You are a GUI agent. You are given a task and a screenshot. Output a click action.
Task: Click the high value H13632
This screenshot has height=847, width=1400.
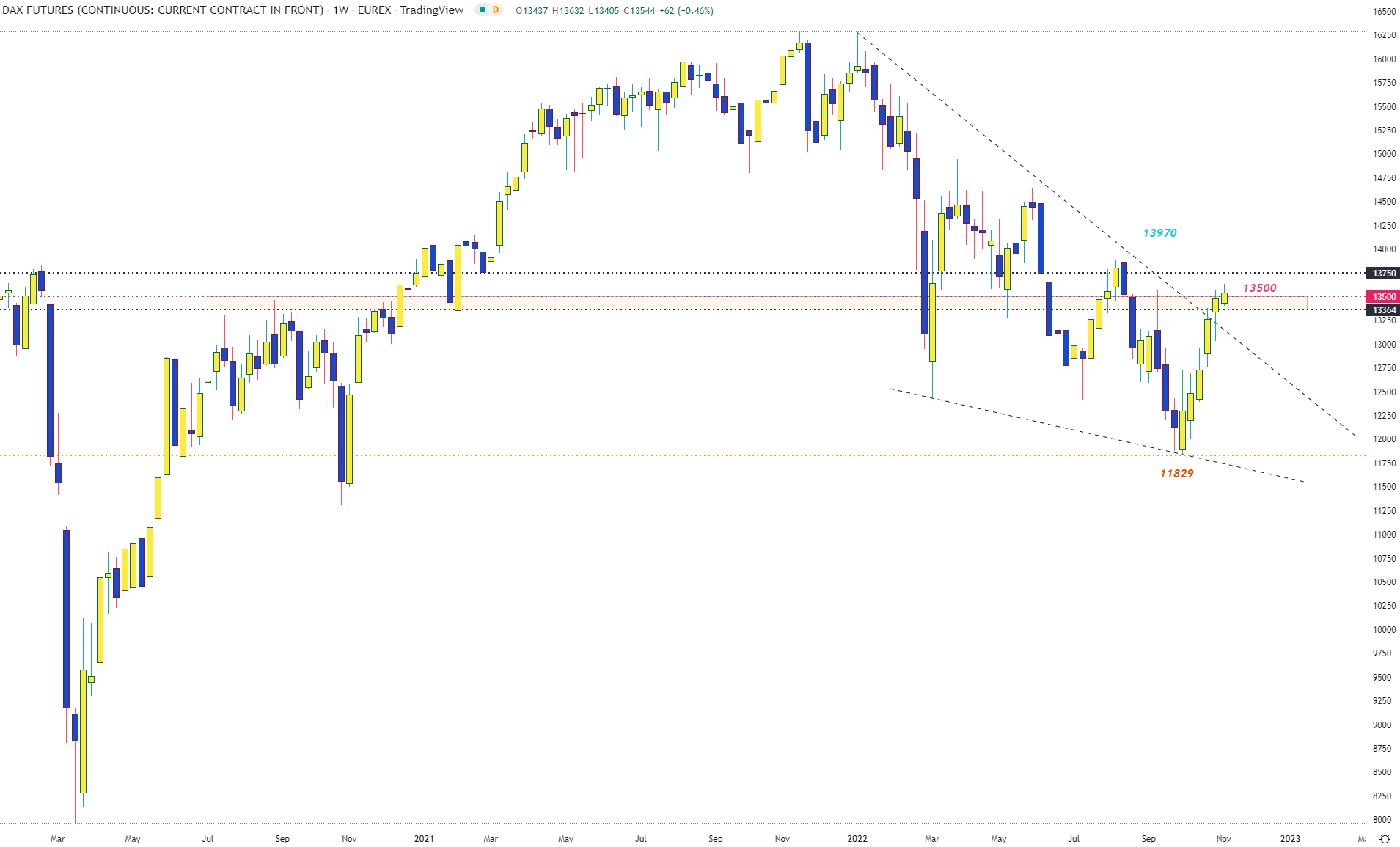tap(568, 11)
